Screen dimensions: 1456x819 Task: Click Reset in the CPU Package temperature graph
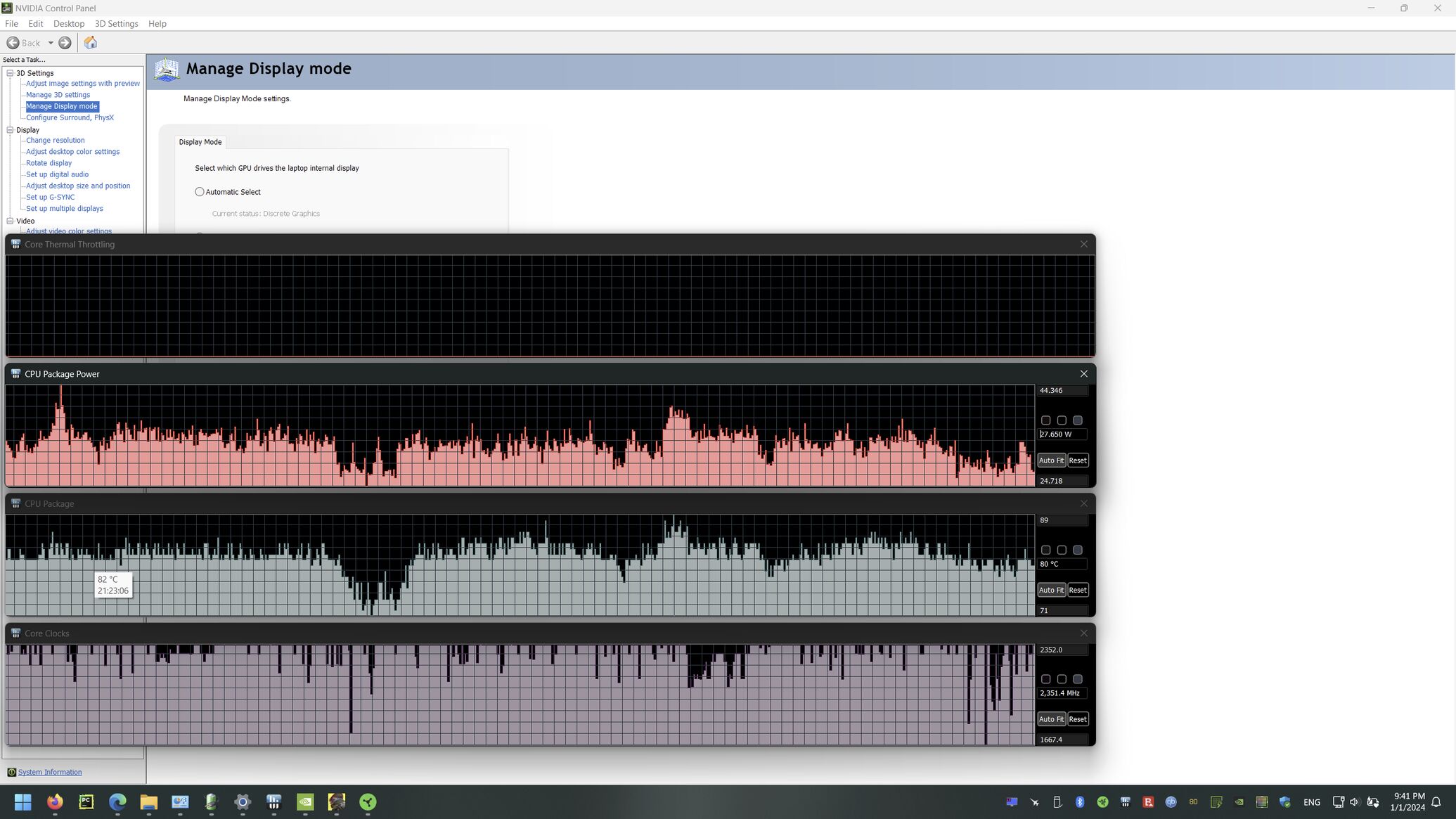click(1078, 590)
